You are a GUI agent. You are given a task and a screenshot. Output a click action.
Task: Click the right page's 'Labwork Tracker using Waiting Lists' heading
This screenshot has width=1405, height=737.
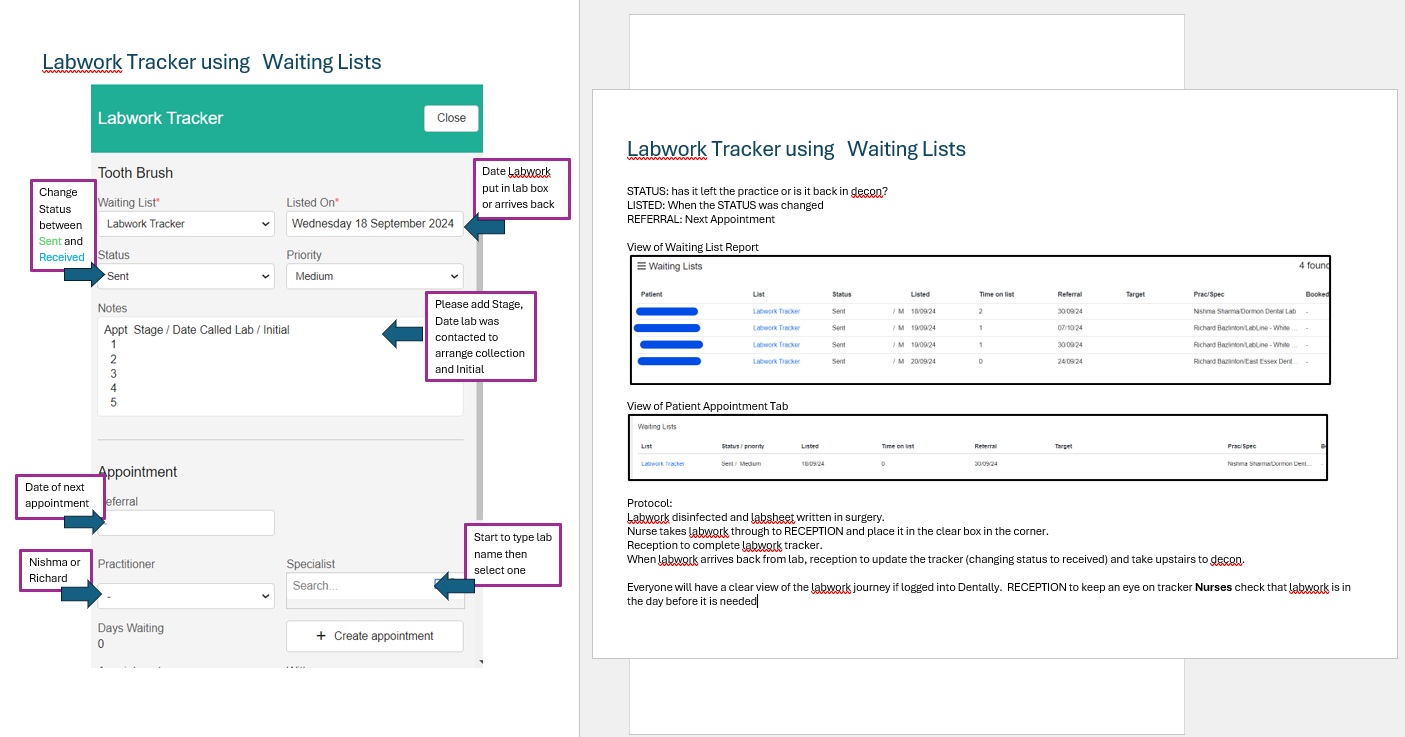coord(796,149)
